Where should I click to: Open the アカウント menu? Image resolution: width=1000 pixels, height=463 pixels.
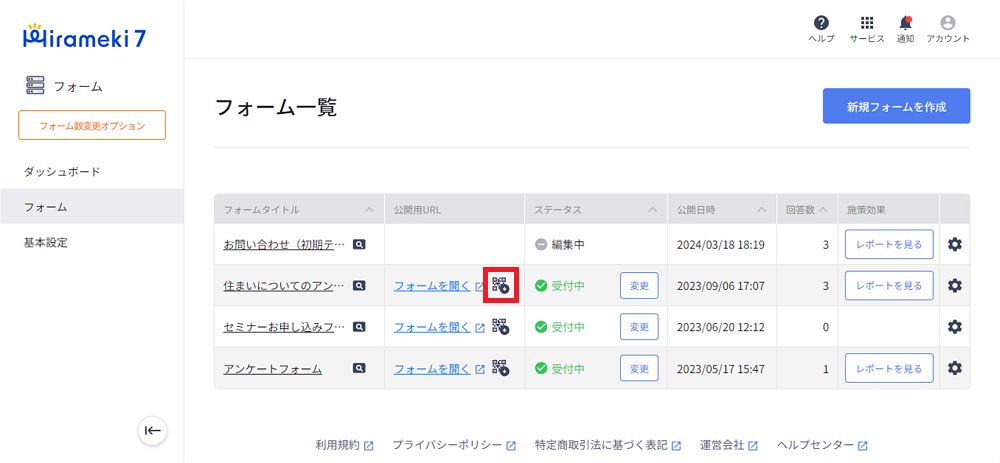point(948,24)
